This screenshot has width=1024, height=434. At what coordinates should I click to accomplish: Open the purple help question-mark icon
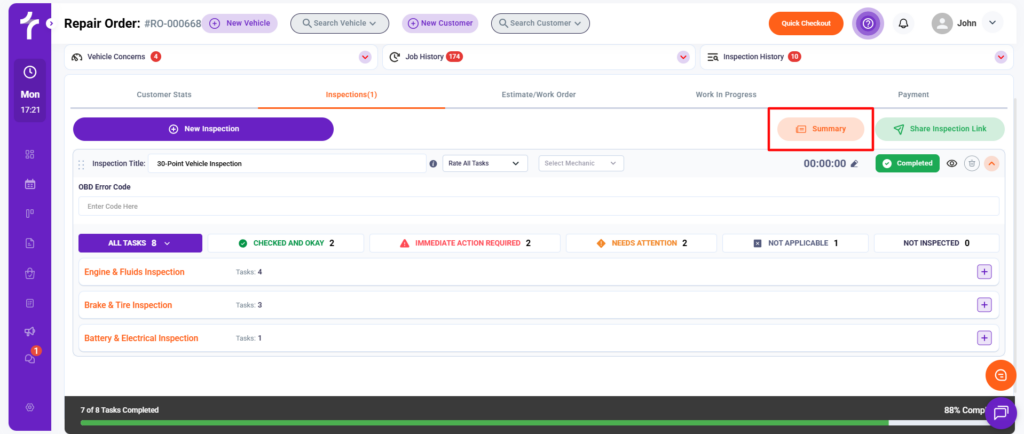[868, 23]
